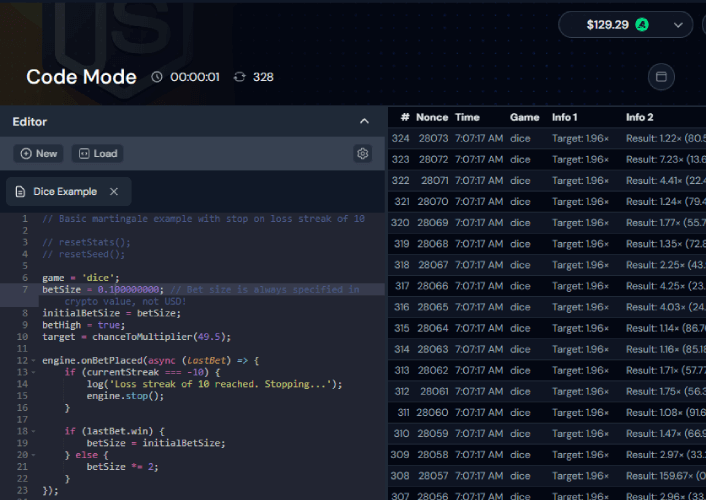The height and width of the screenshot is (500, 706).
Task: Select bet row number 324
Action: (547, 138)
